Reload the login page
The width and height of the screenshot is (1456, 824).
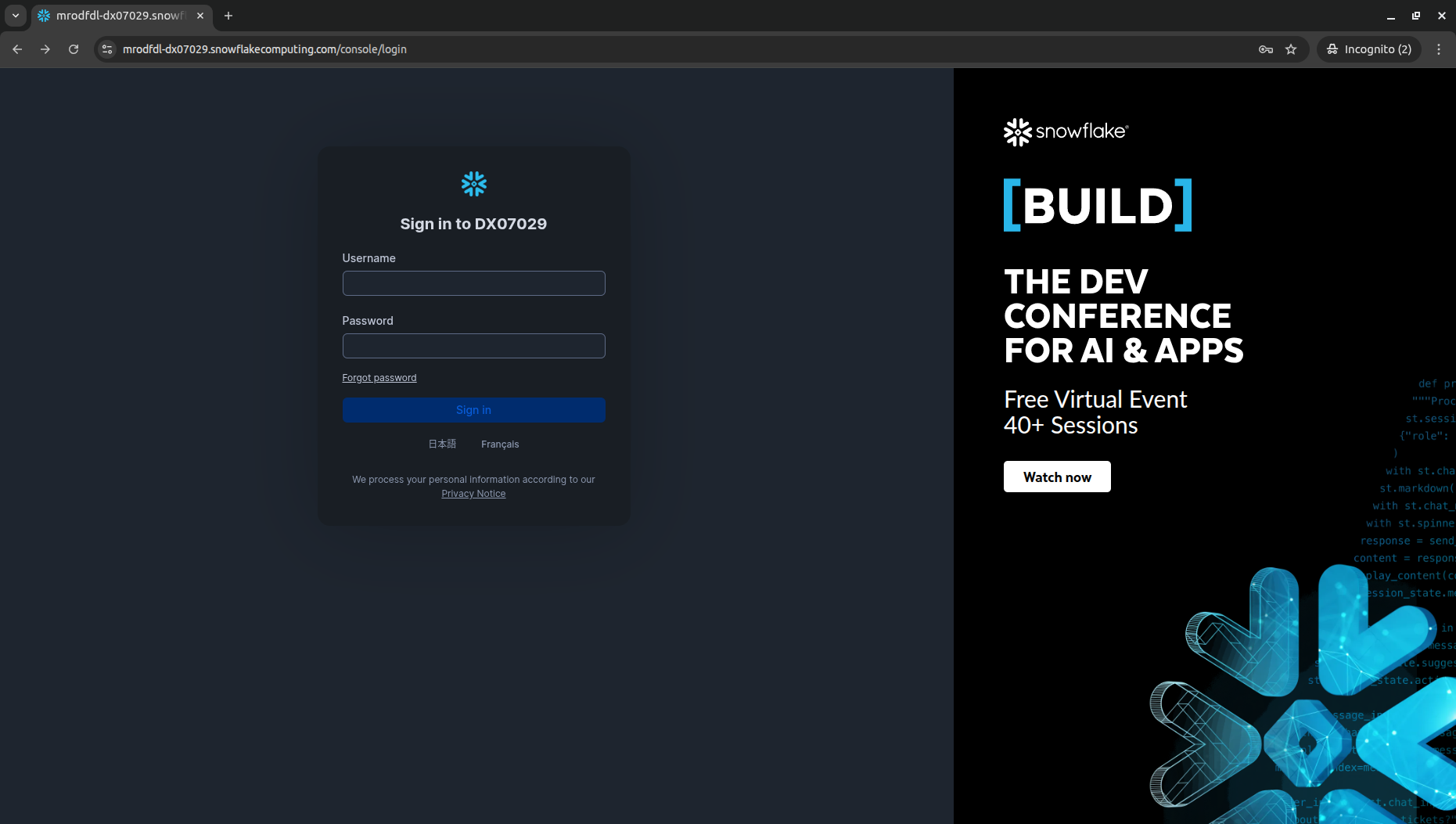tap(74, 49)
